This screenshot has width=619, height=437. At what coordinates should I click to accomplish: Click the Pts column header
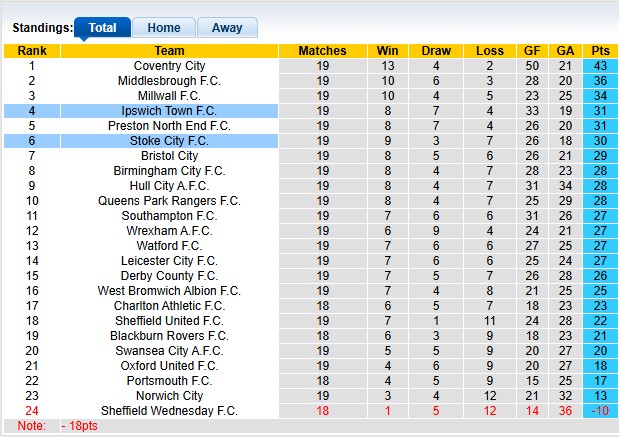600,51
